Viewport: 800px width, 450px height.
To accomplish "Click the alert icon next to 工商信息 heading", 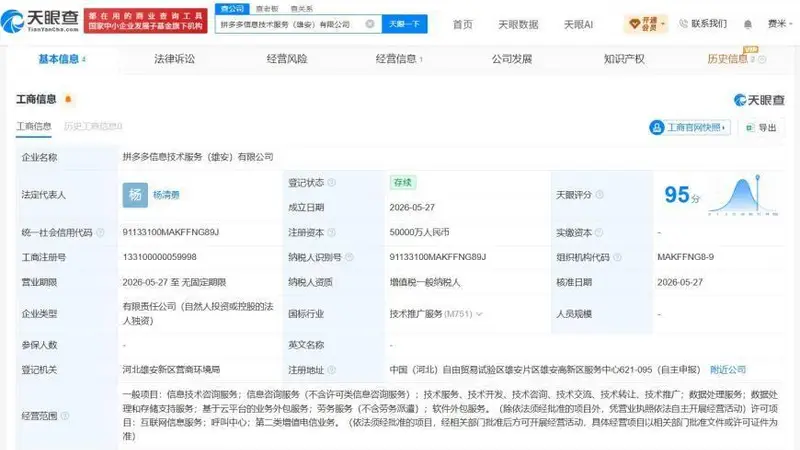I will pyautogui.click(x=68, y=99).
